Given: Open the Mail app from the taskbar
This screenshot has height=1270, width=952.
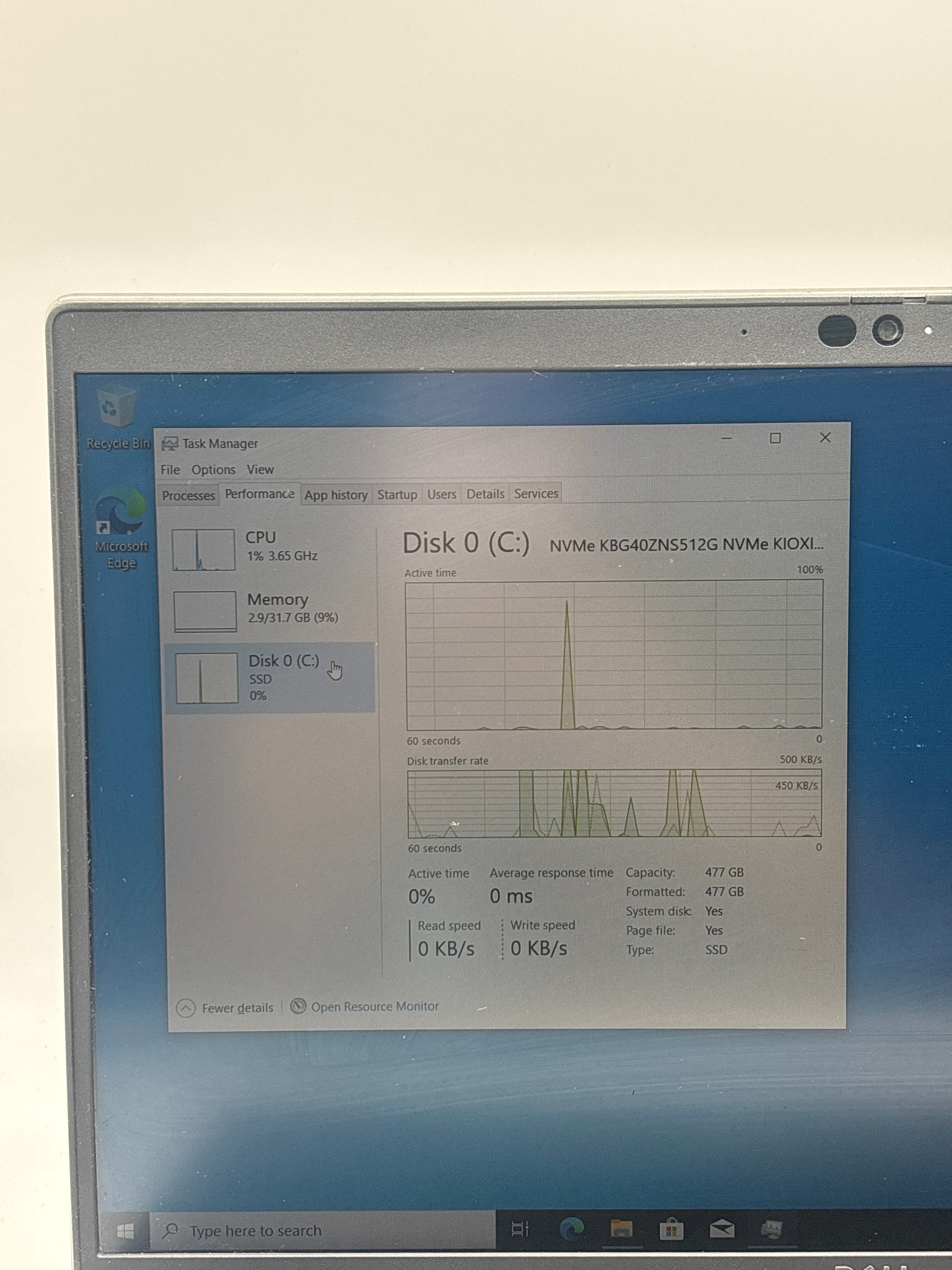Looking at the screenshot, I should pos(722,1229).
